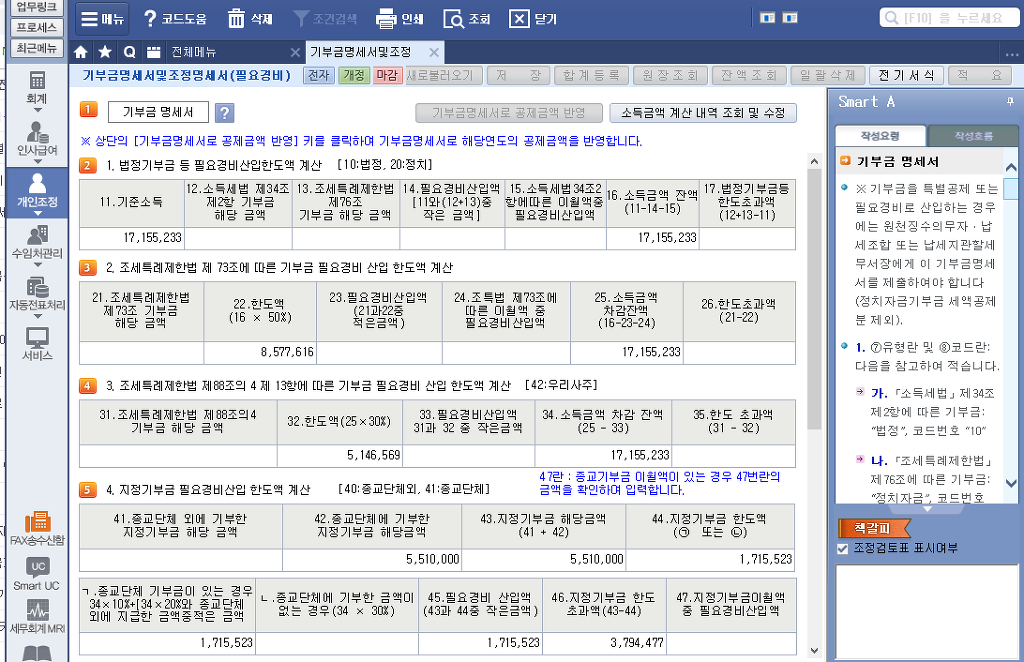Image resolution: width=1024 pixels, height=662 pixels.
Task: Open FAX송수신함
Action: [37, 528]
